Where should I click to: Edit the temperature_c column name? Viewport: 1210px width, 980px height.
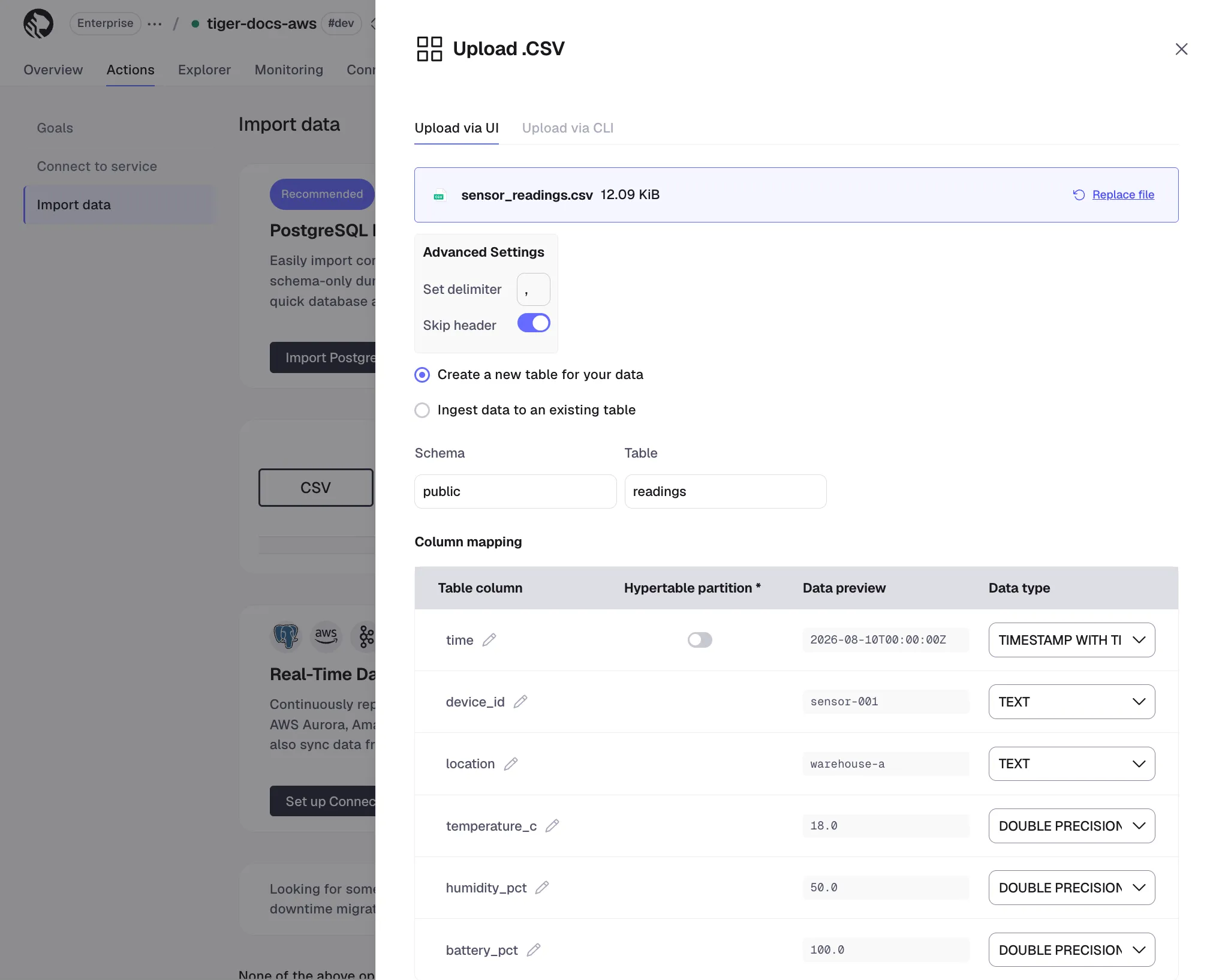pos(552,826)
